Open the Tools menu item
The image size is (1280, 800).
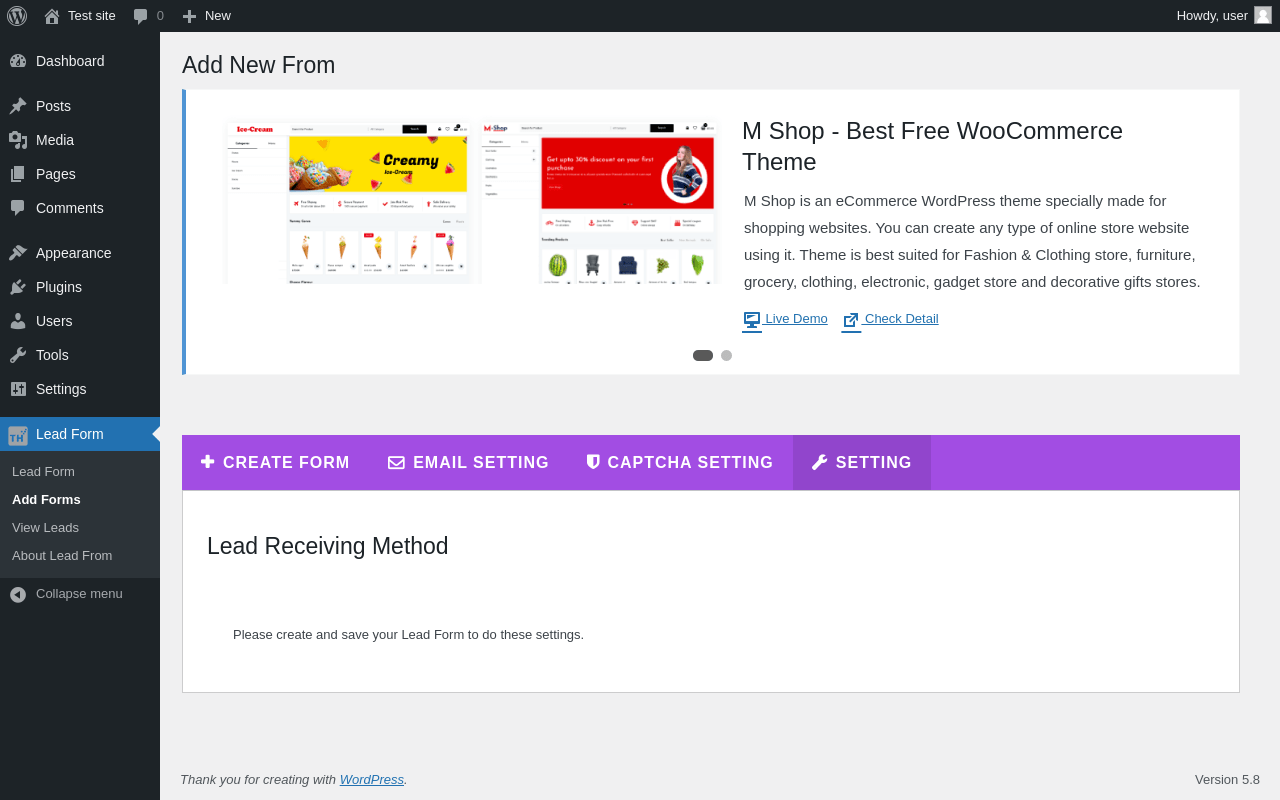[x=80, y=355]
